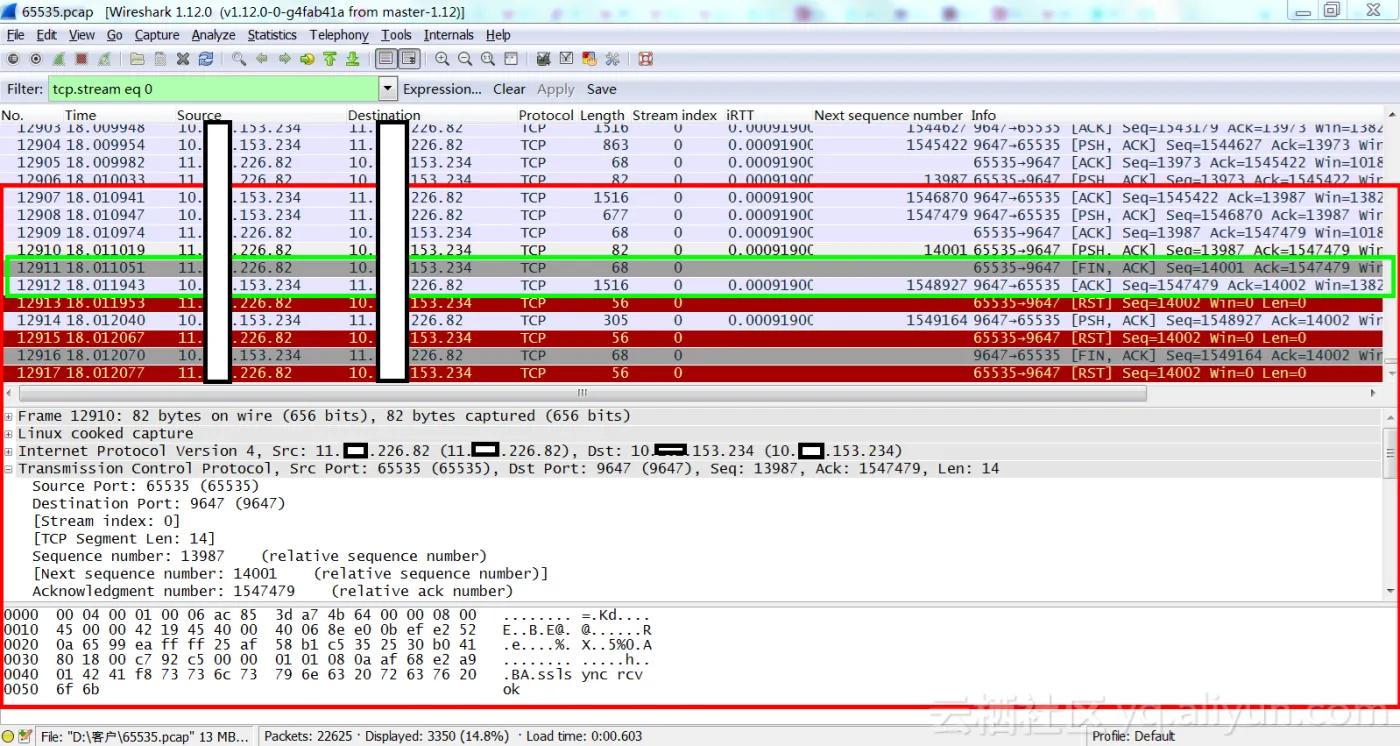Start a new live capture (shark fin)
The height and width of the screenshot is (746, 1400).
(59, 59)
